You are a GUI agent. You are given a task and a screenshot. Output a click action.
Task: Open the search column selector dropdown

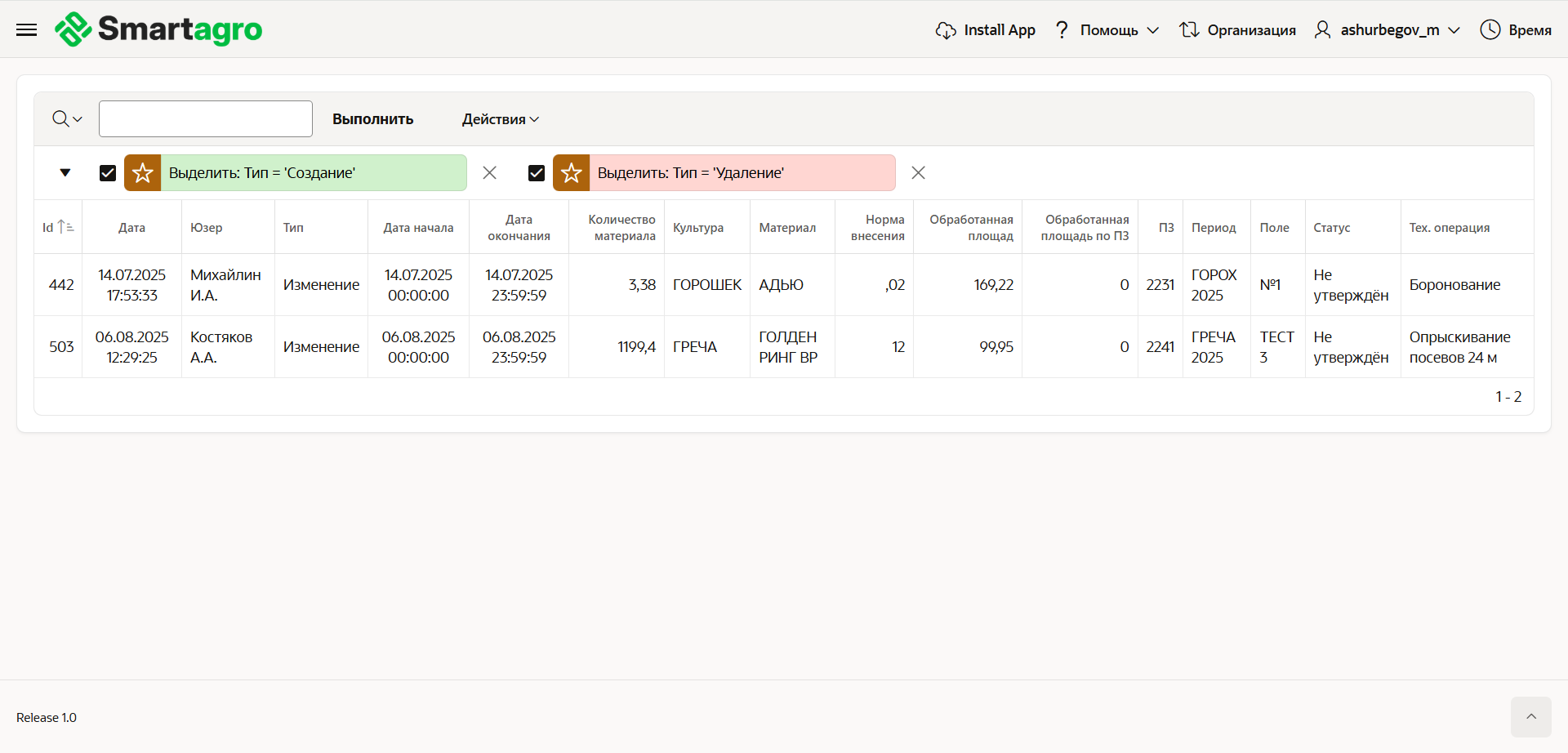point(67,119)
